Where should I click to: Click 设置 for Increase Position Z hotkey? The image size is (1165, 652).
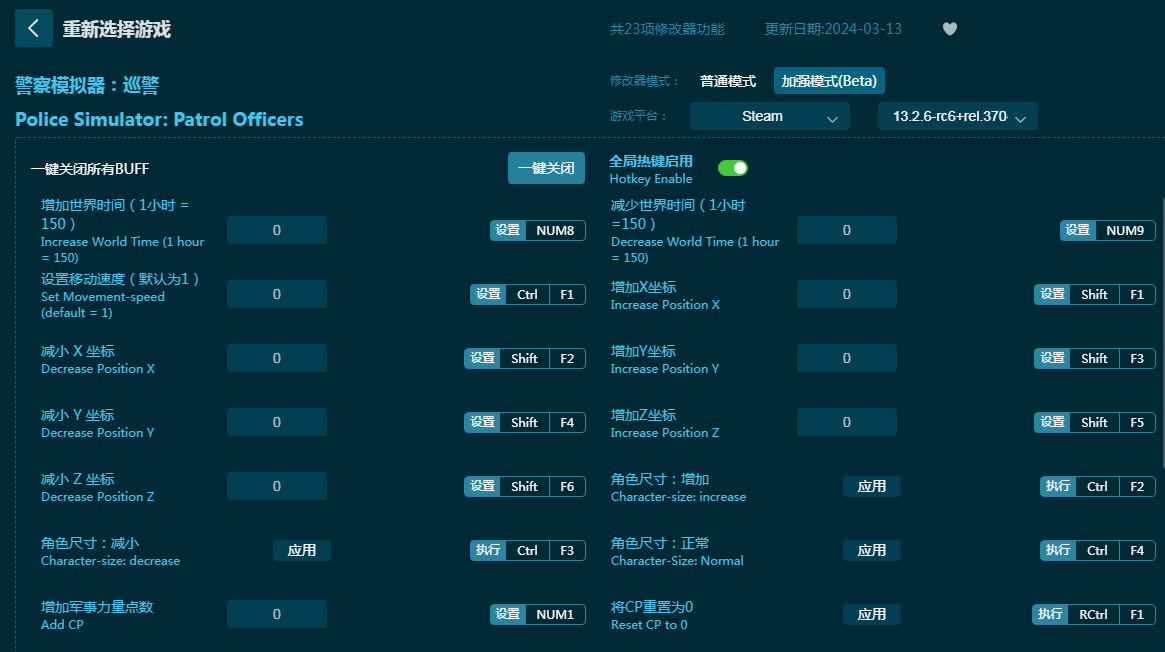pyautogui.click(x=1052, y=422)
